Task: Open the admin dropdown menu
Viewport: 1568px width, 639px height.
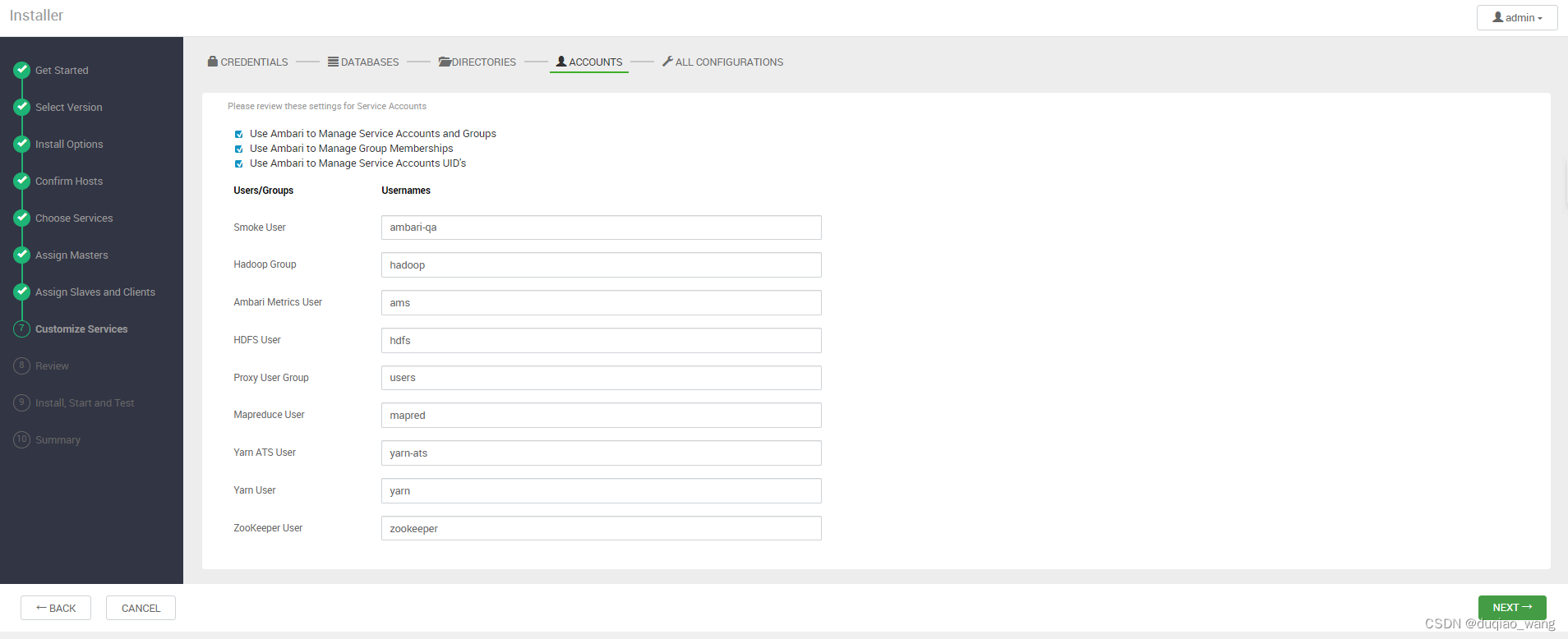Action: coord(1517,17)
